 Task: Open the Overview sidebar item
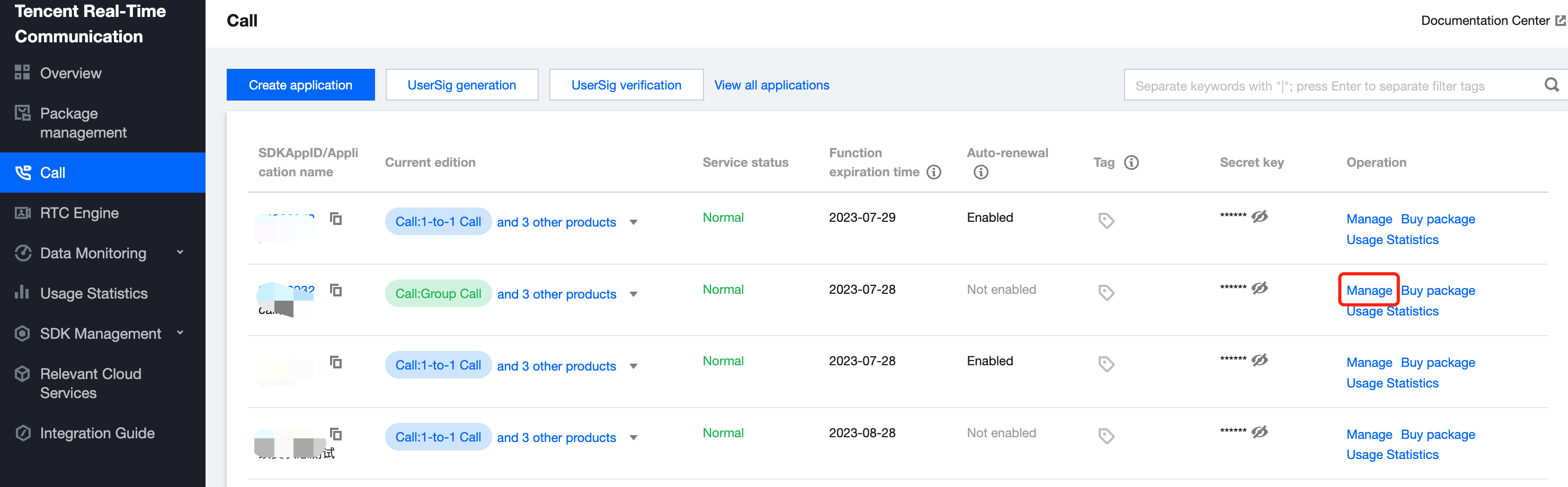click(x=102, y=73)
